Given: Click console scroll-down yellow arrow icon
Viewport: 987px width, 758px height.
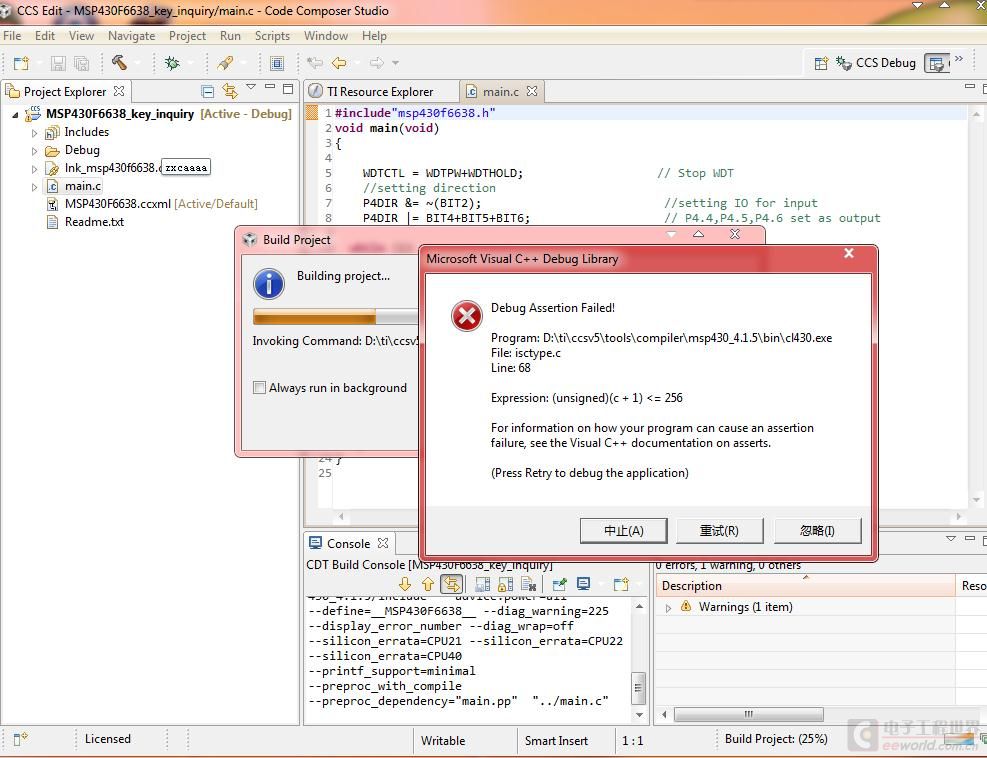Looking at the screenshot, I should [405, 584].
